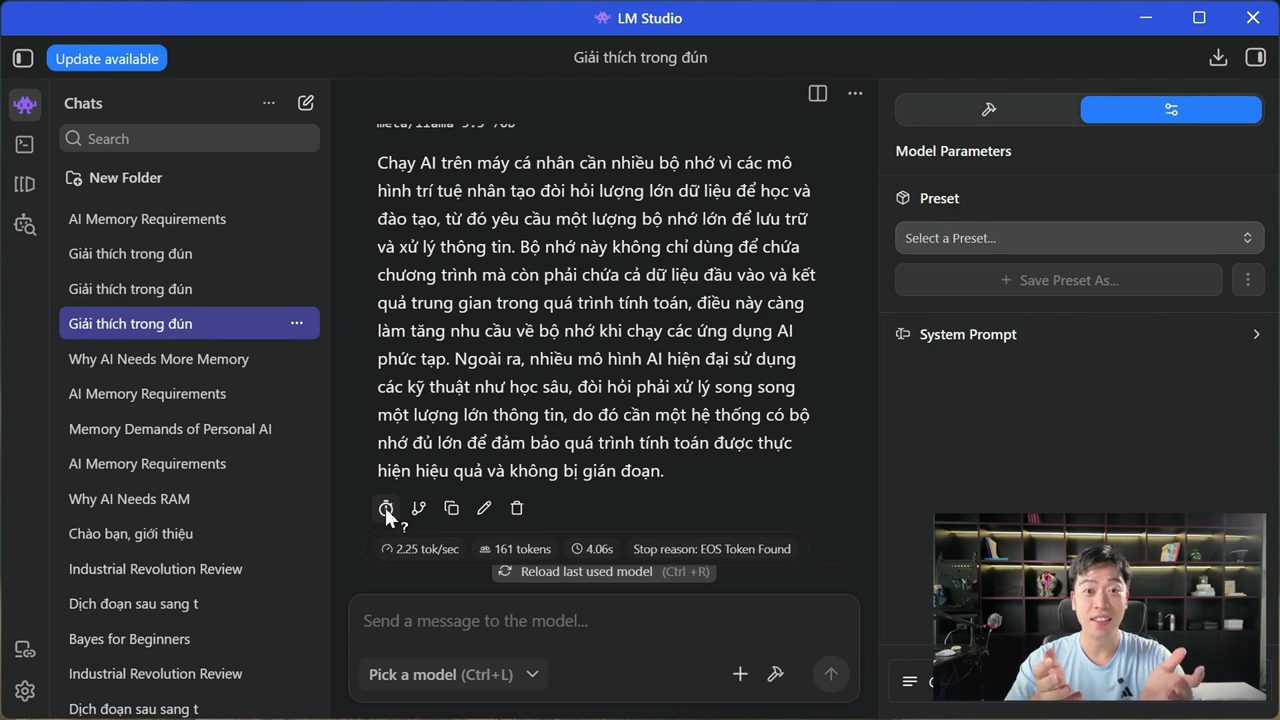Open the My Models library icon
This screenshot has height=720, width=1280.
pyautogui.click(x=25, y=184)
